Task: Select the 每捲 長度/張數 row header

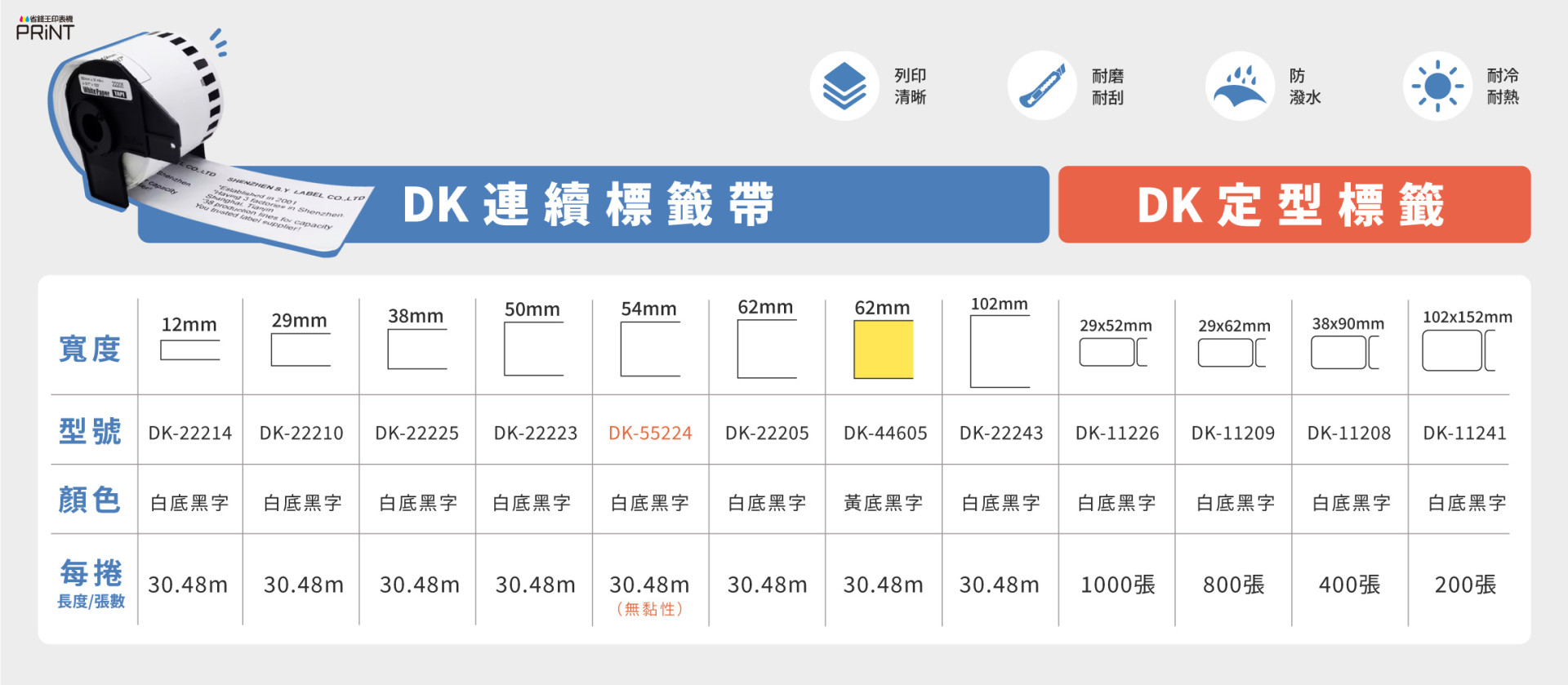Action: [91, 583]
